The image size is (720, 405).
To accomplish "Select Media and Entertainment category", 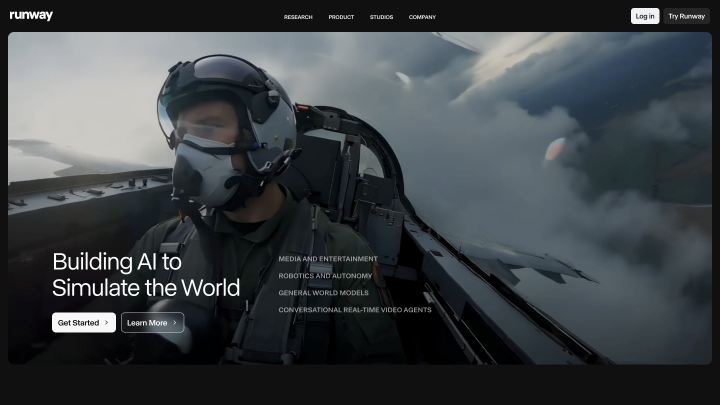I will pos(328,259).
